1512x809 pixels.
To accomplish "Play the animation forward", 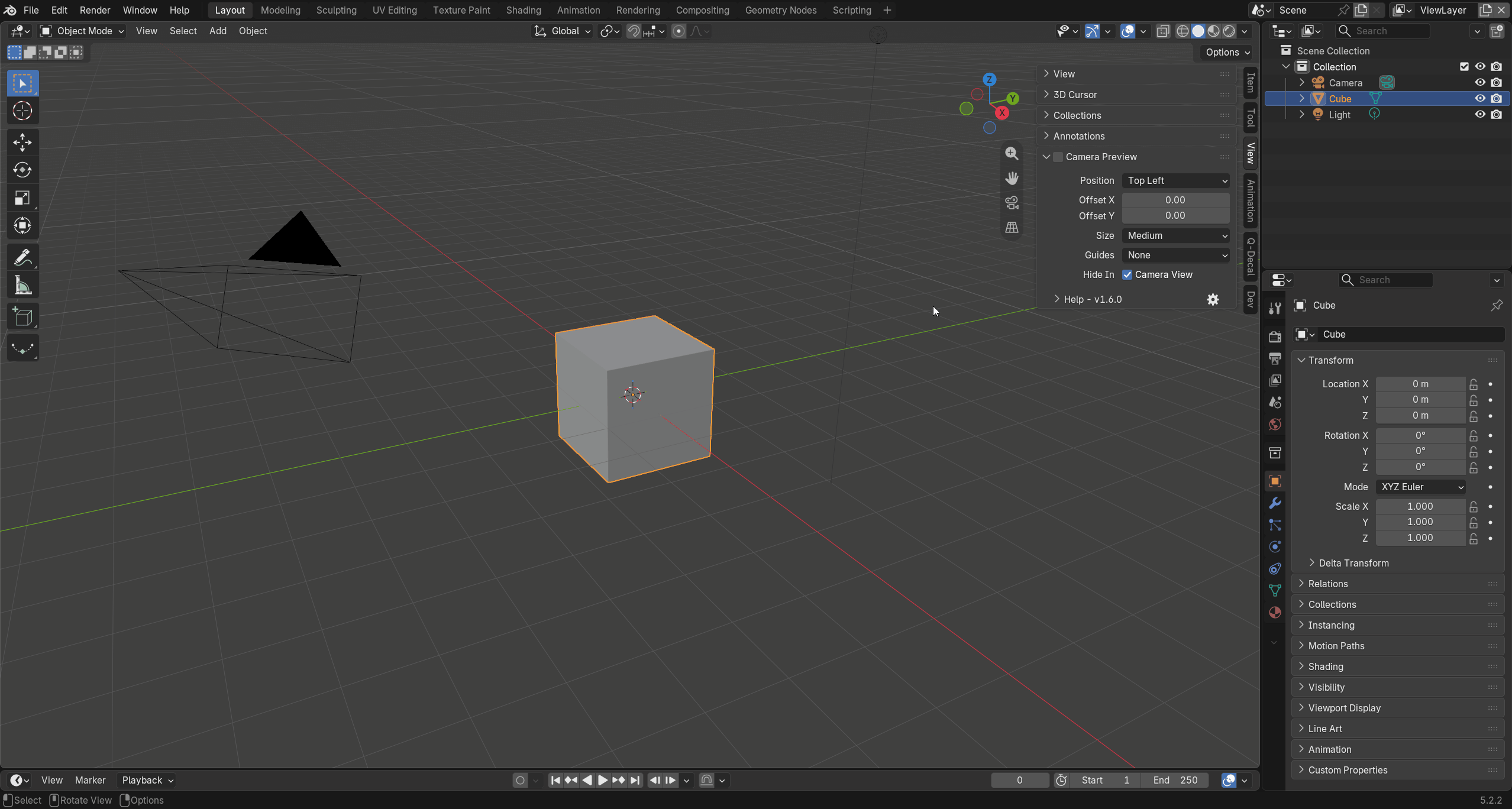I will [x=602, y=780].
